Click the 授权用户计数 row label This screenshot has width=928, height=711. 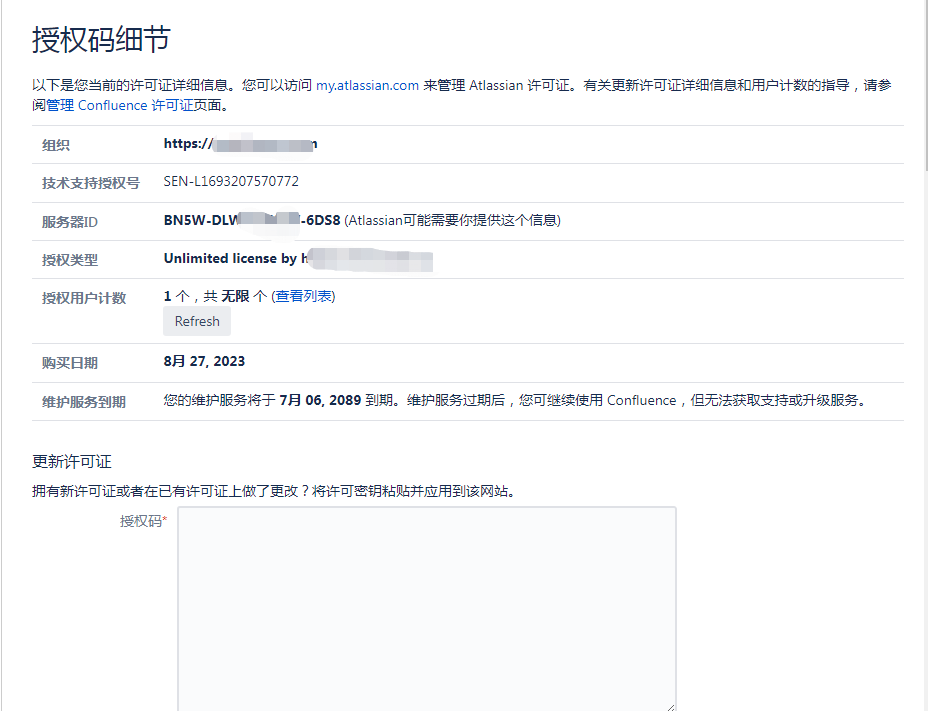(x=84, y=298)
